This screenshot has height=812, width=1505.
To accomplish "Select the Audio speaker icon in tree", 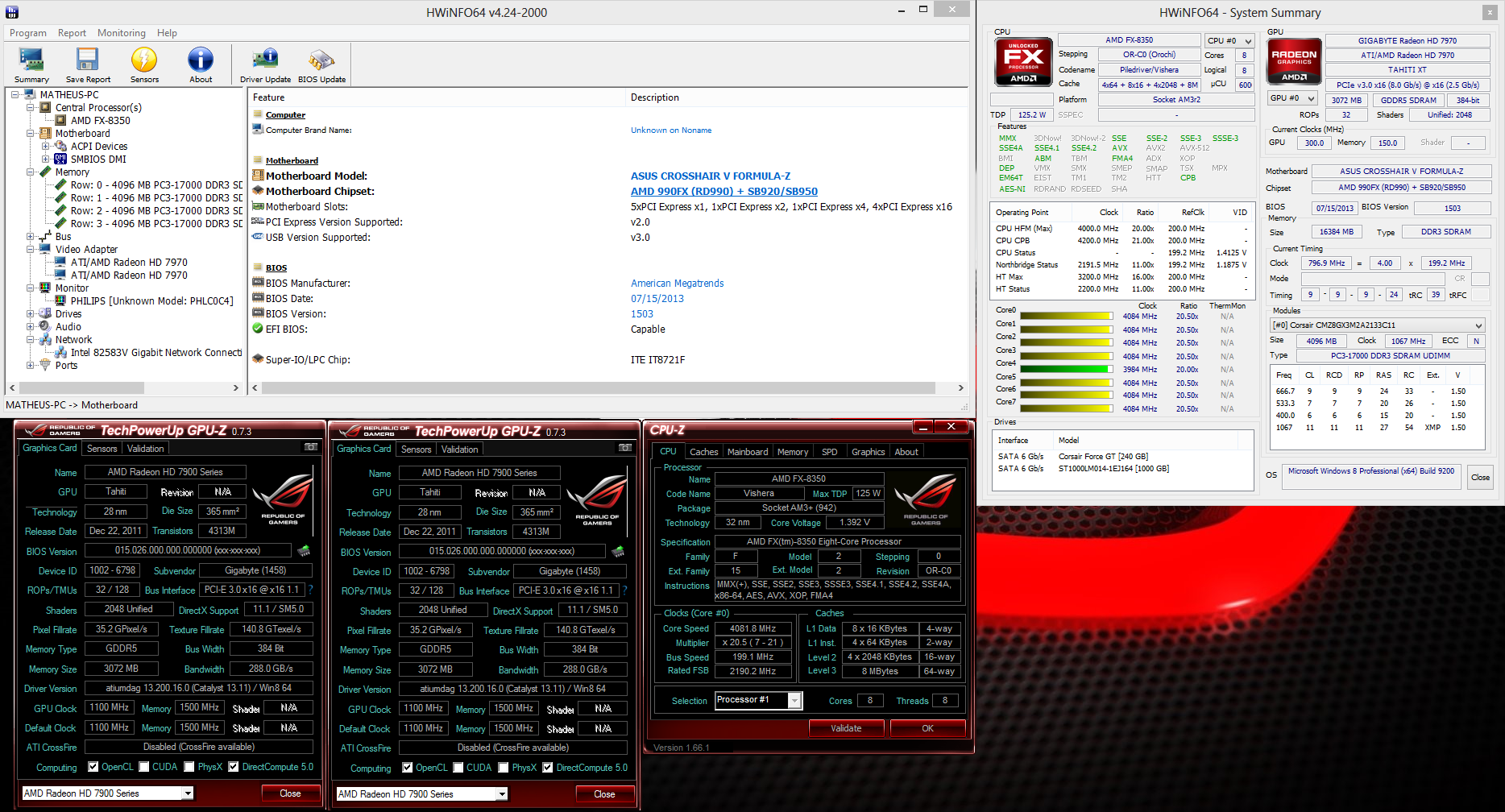I will [46, 327].
